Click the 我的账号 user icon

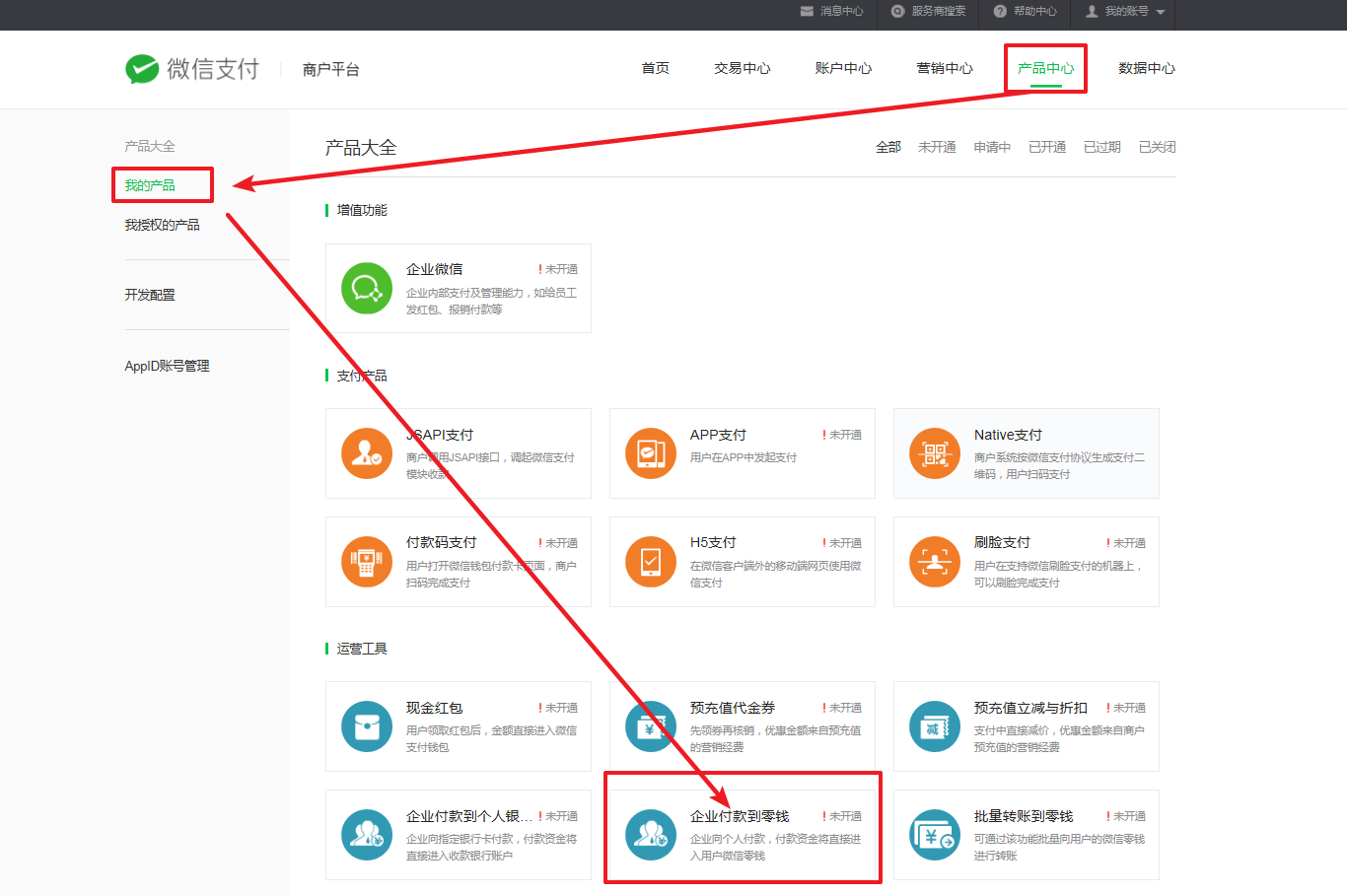1092,11
